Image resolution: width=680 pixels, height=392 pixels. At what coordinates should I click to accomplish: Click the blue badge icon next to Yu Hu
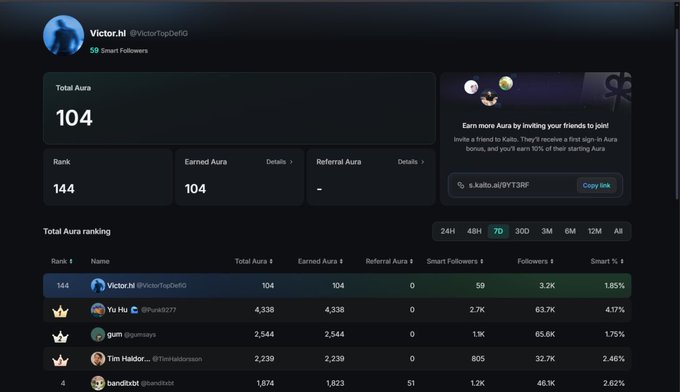coord(134,310)
